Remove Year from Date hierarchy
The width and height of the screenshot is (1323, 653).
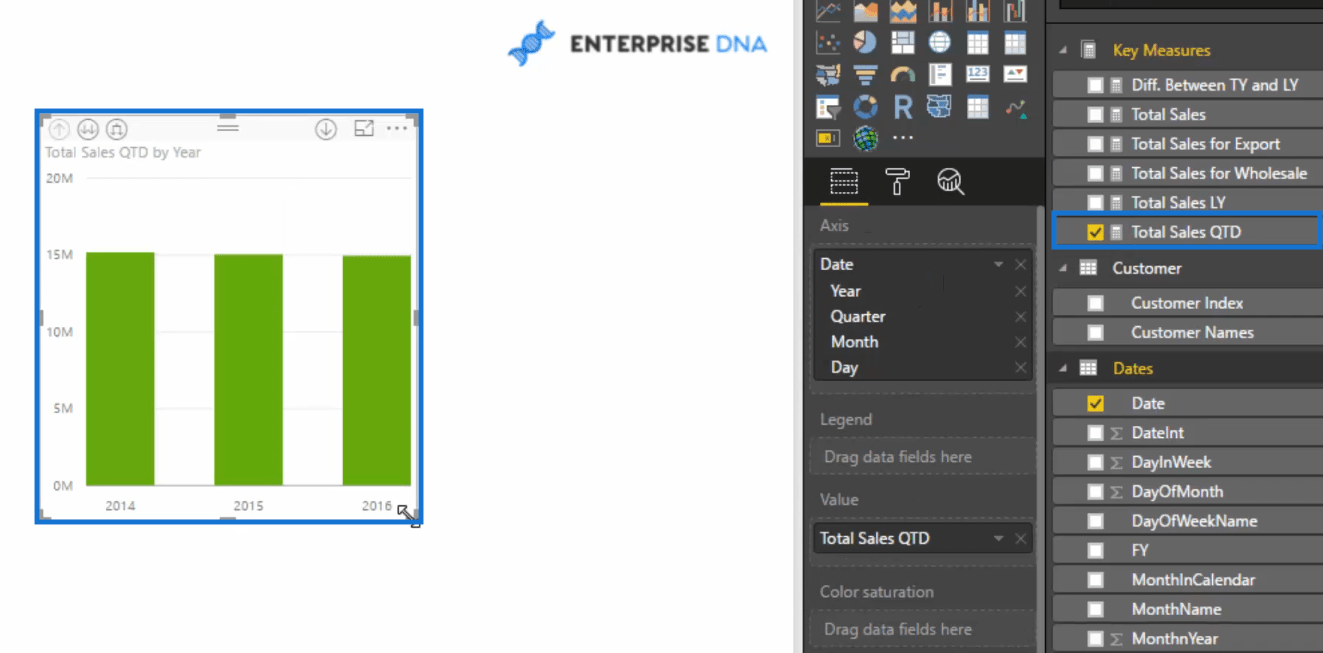[1020, 291]
